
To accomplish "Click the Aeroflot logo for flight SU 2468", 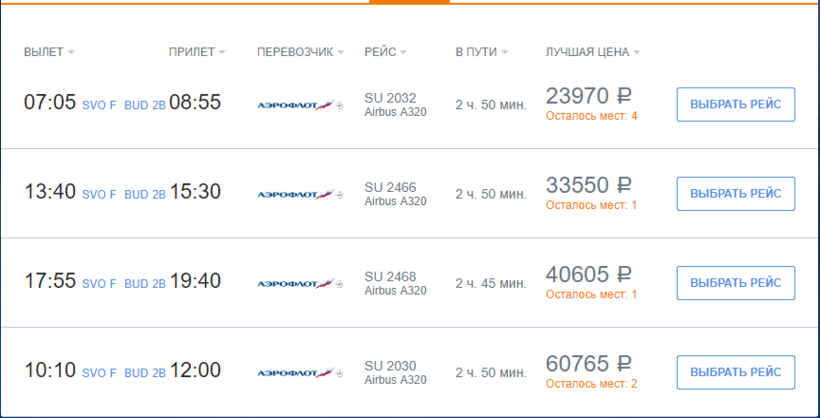I will coord(300,284).
